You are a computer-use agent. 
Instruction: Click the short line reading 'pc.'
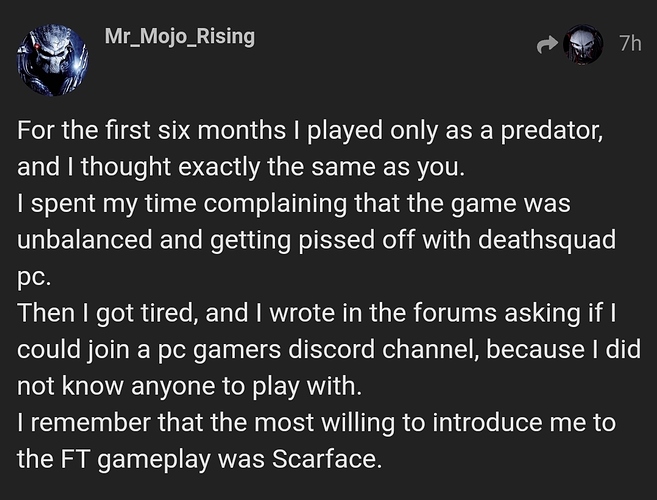point(34,278)
